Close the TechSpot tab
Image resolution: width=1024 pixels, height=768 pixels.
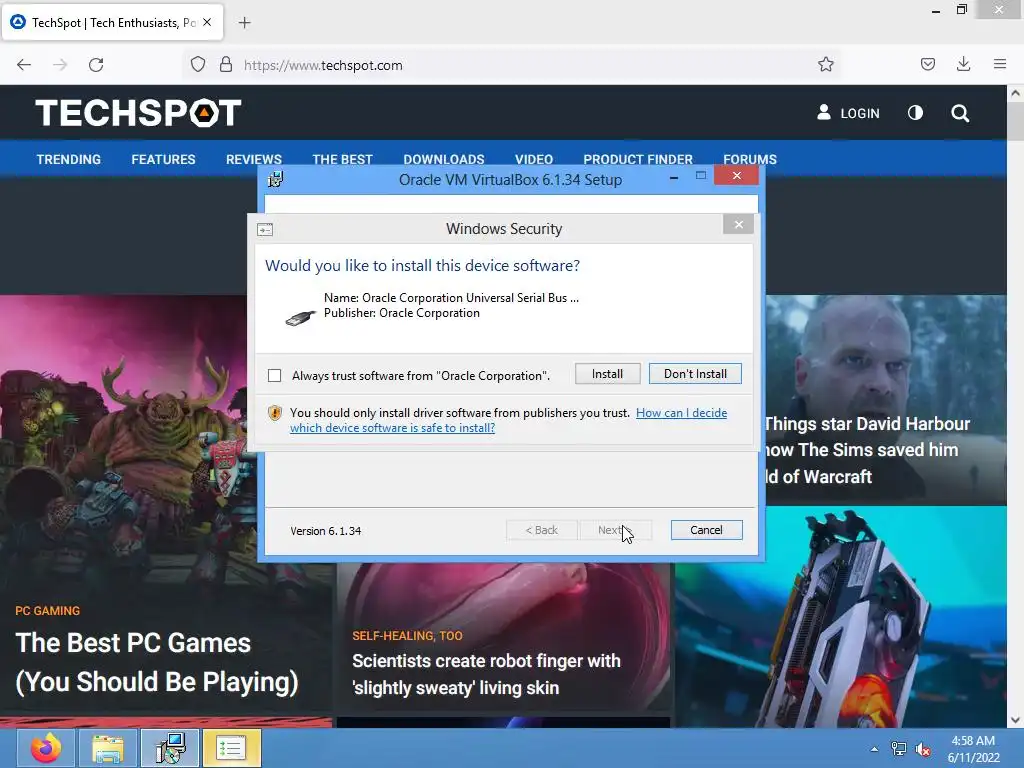[x=207, y=22]
